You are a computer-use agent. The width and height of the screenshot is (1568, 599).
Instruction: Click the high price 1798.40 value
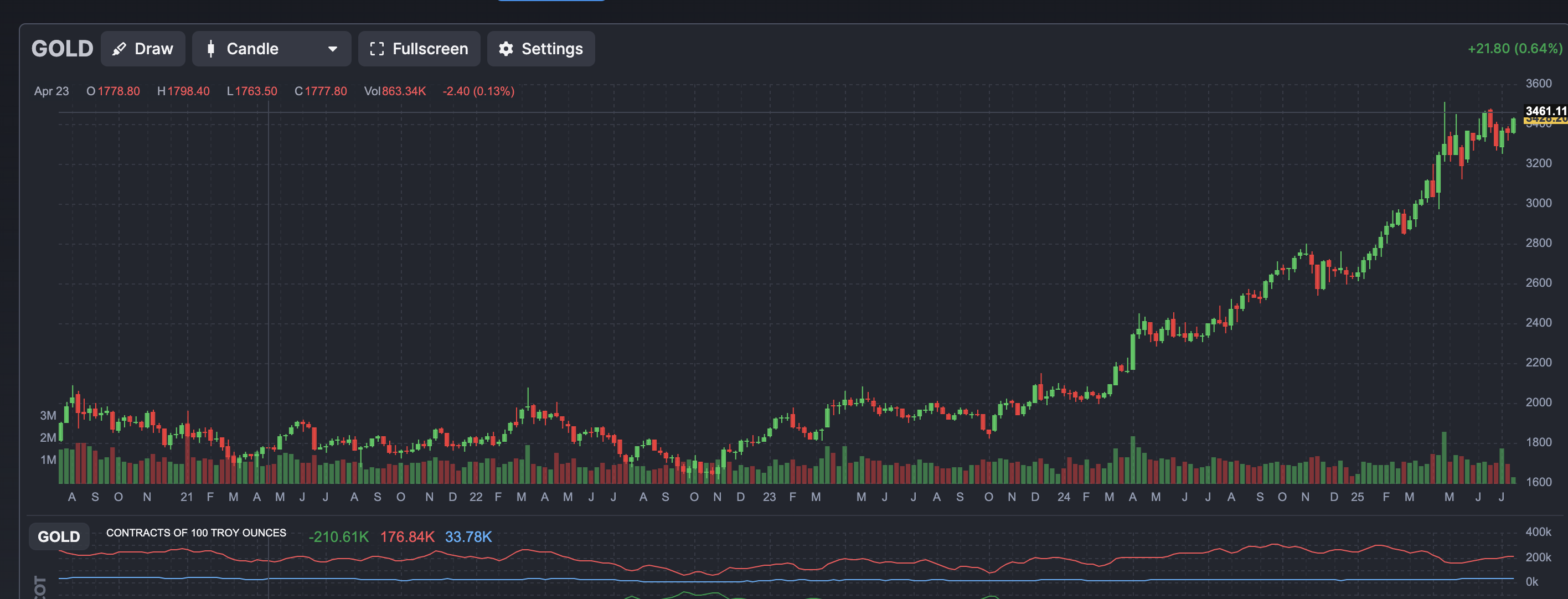pyautogui.click(x=189, y=91)
